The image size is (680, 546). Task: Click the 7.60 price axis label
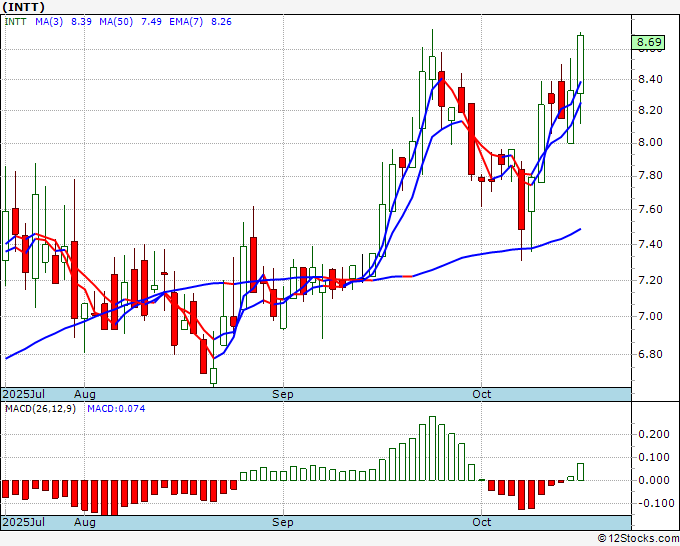click(650, 209)
